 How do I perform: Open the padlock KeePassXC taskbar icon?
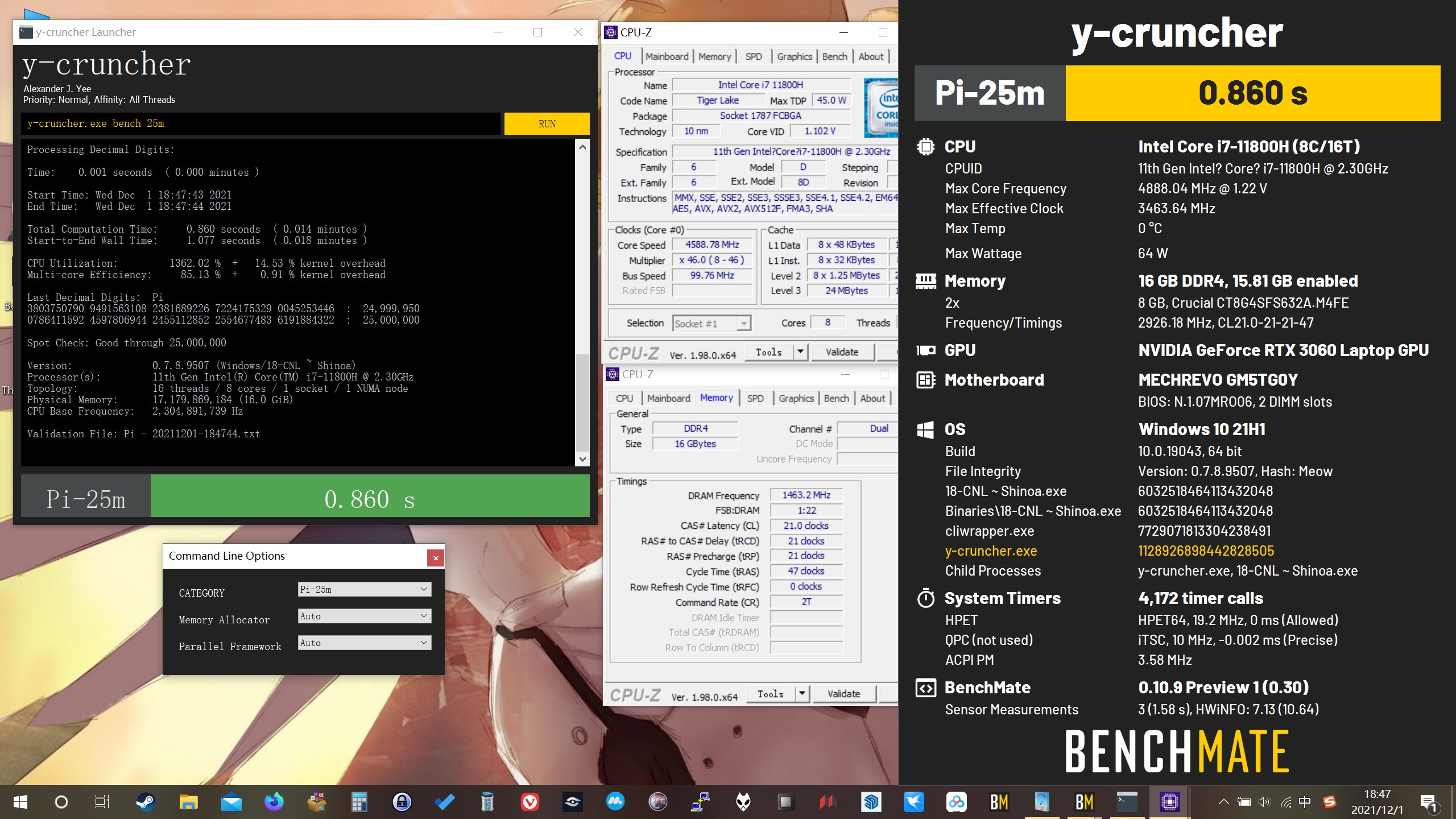point(402,802)
